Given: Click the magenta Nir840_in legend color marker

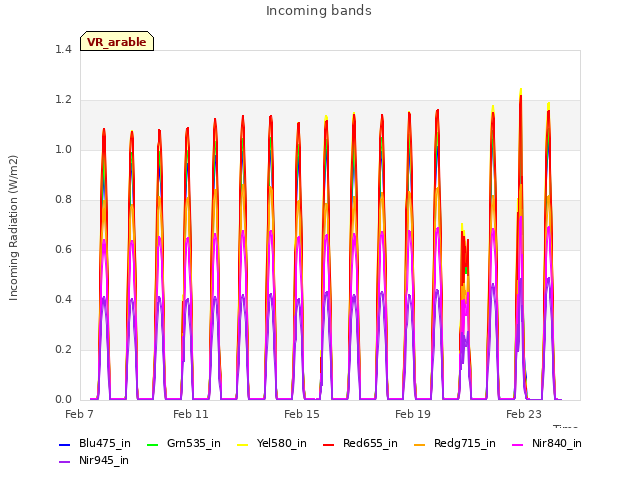Looking at the screenshot, I should point(518,444).
